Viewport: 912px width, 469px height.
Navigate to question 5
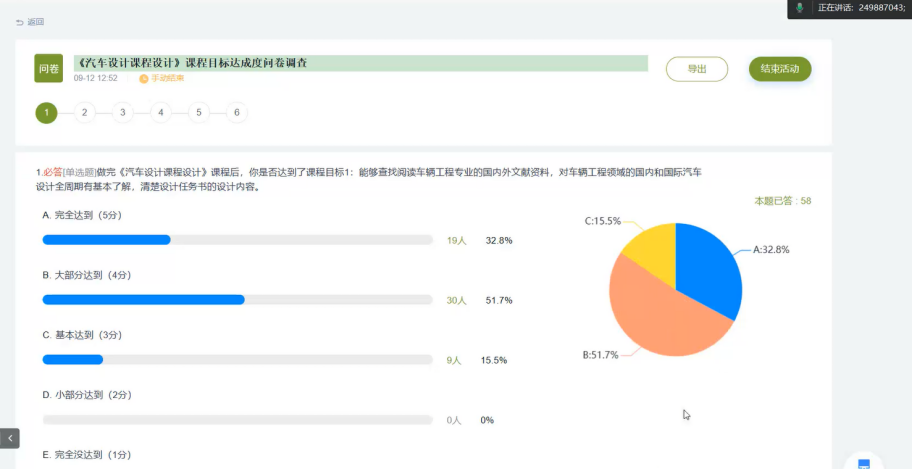[x=198, y=113]
